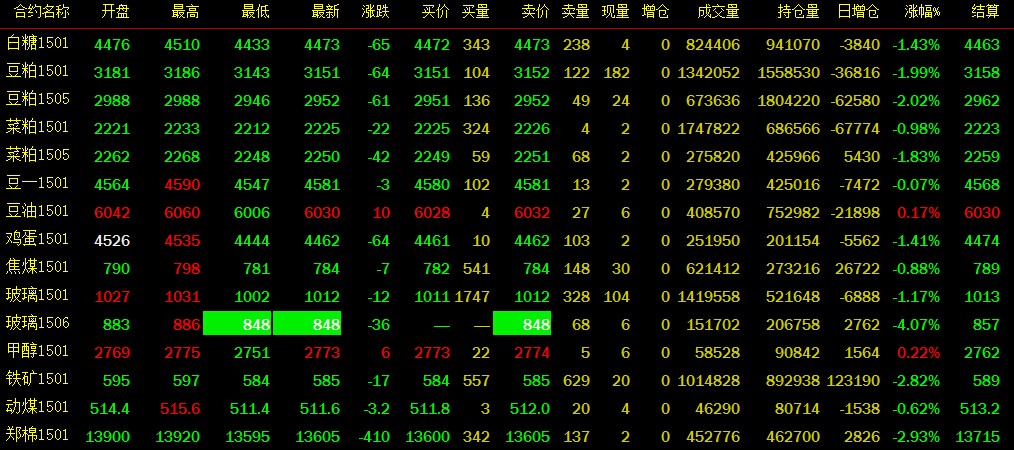Click the 买价 column header
The image size is (1014, 450).
pos(435,12)
